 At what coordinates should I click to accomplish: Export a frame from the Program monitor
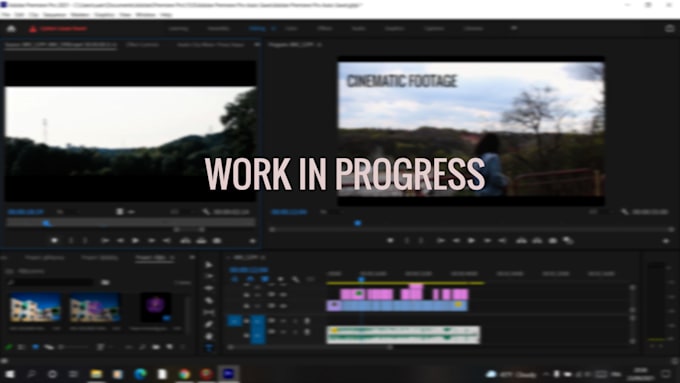tap(552, 241)
